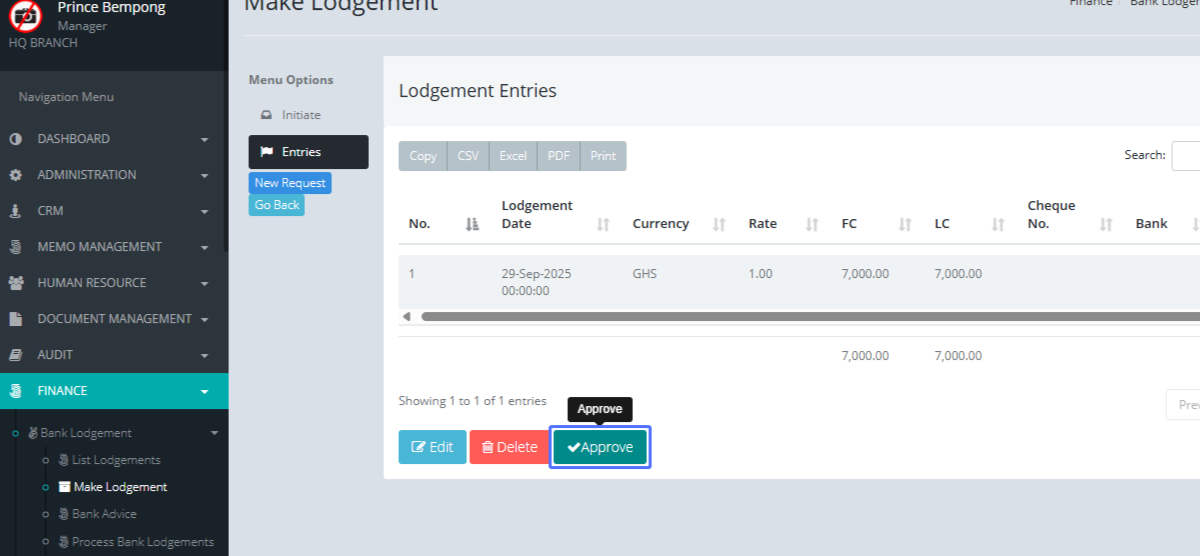Click the horizontal scrollbar below the table

[800, 317]
